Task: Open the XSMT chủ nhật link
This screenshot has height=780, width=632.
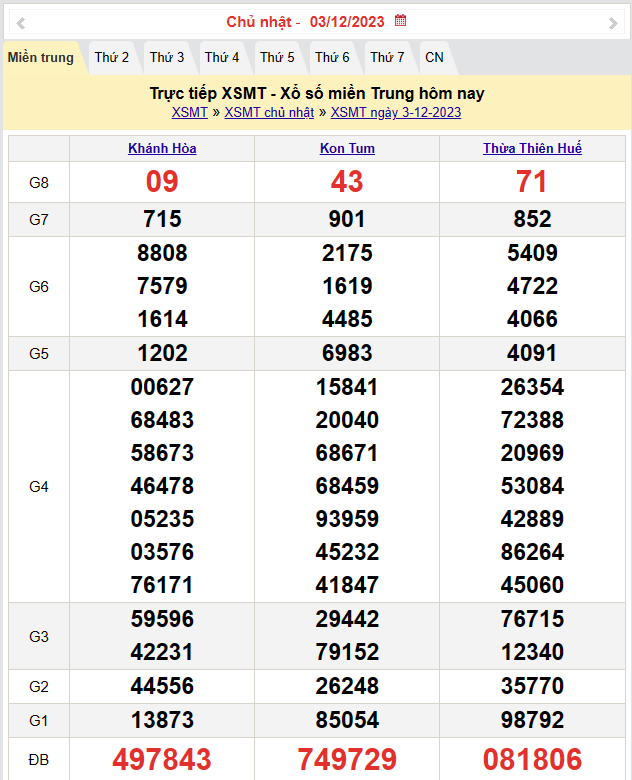Action: point(269,113)
